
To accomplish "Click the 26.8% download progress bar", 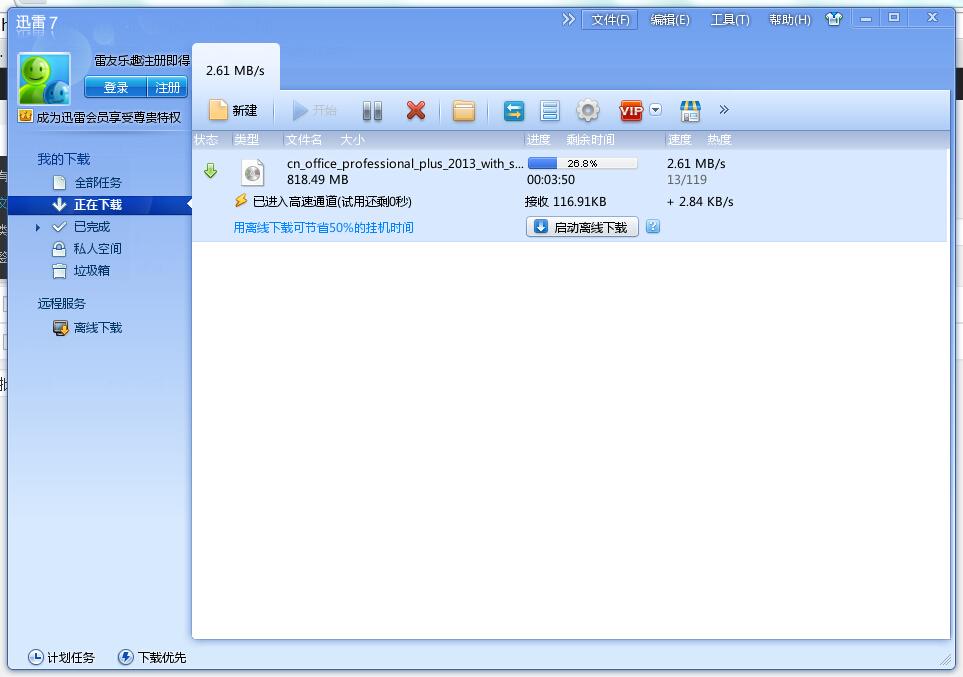I will (x=582, y=163).
